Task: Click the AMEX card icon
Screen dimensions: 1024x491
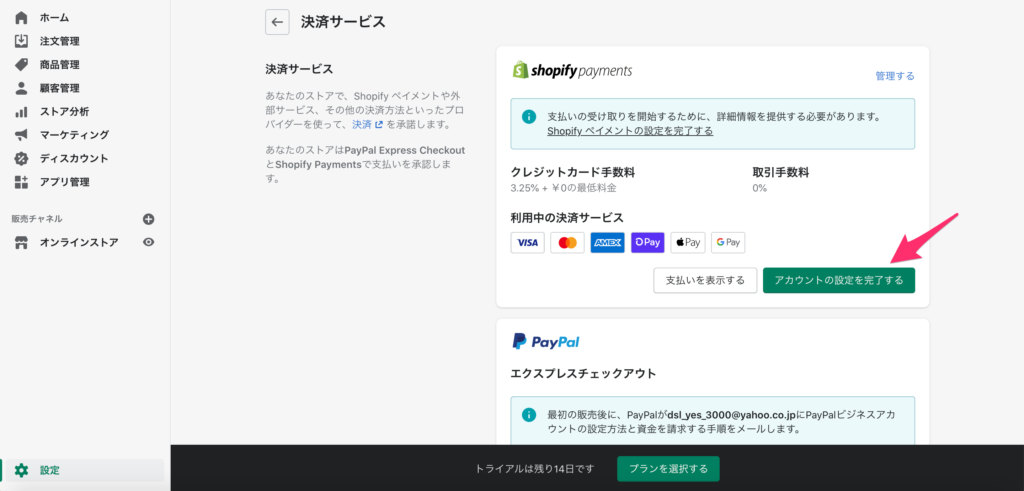Action: (x=607, y=242)
